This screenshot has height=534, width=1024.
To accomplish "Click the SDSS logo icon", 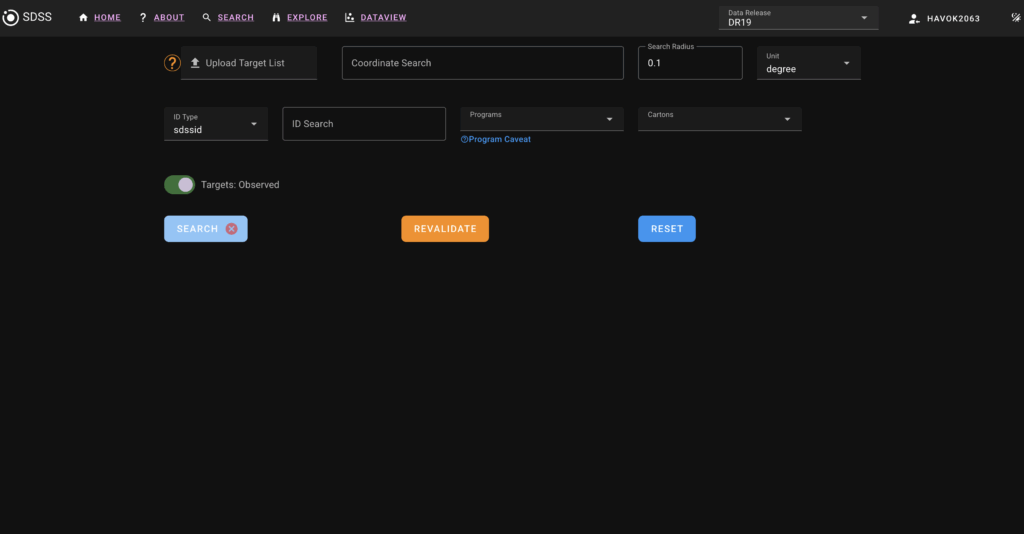I will (11, 18).
